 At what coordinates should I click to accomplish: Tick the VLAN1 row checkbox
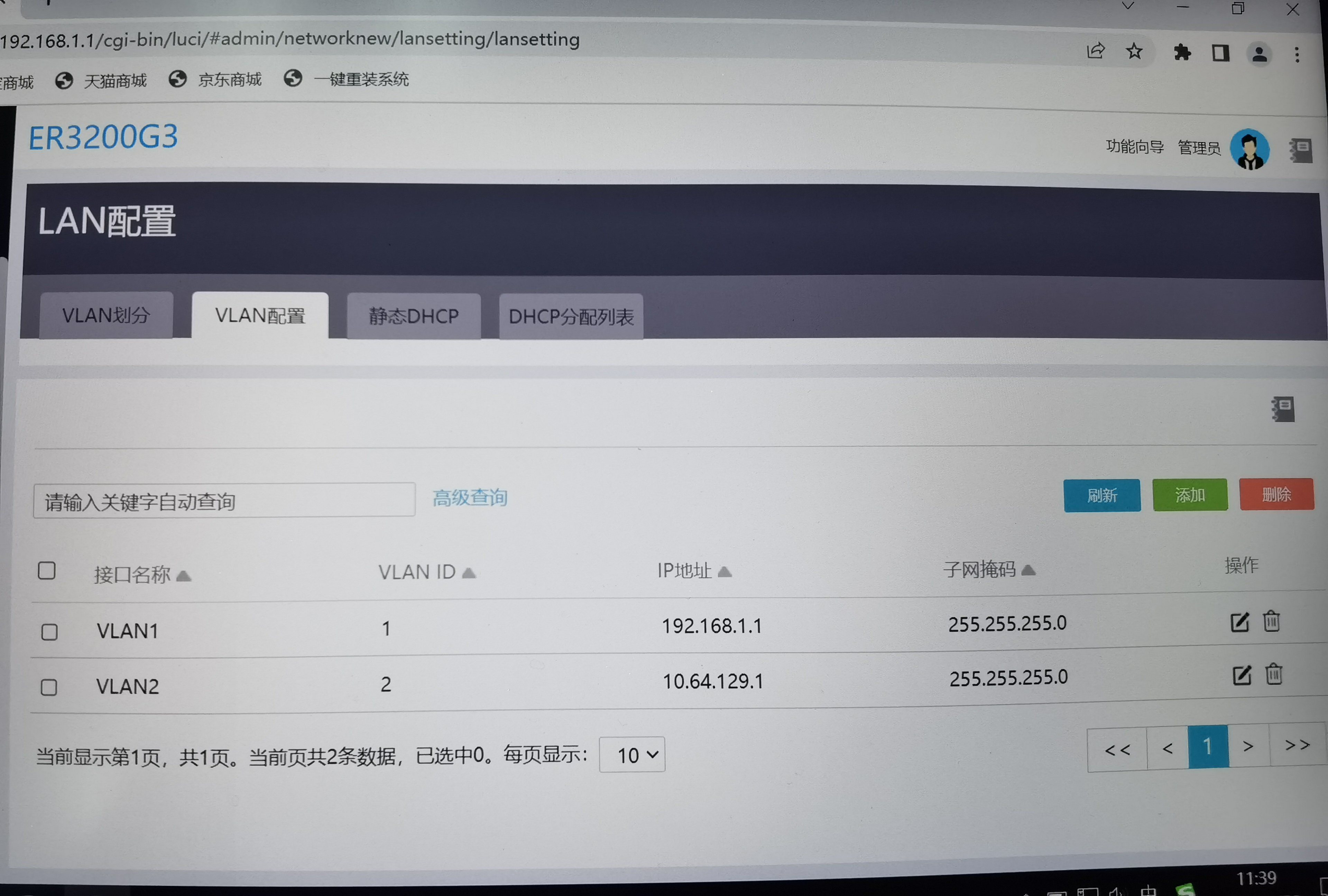50,632
